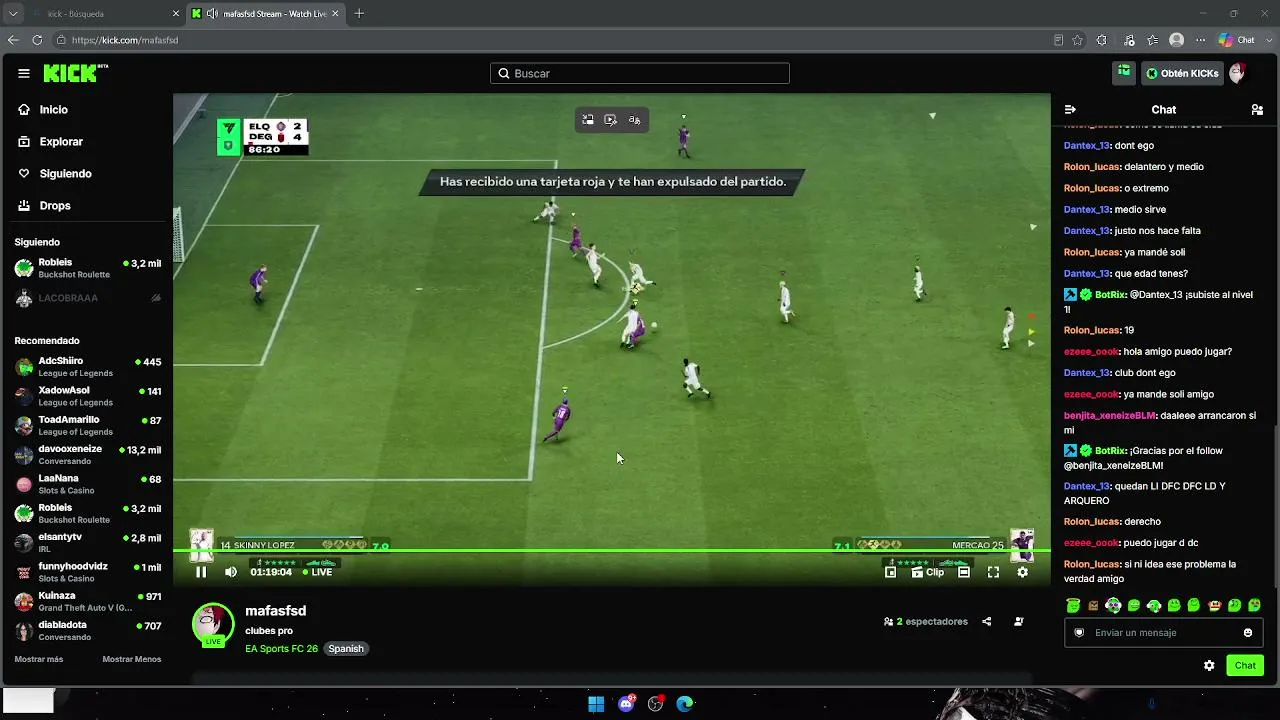Create a Clip of the stream

click(928, 572)
